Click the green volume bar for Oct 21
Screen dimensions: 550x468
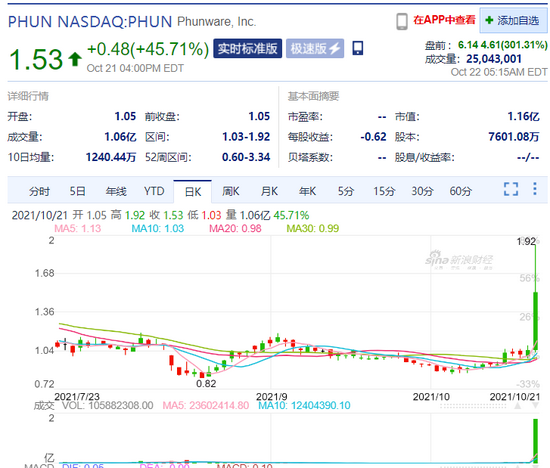536,441
